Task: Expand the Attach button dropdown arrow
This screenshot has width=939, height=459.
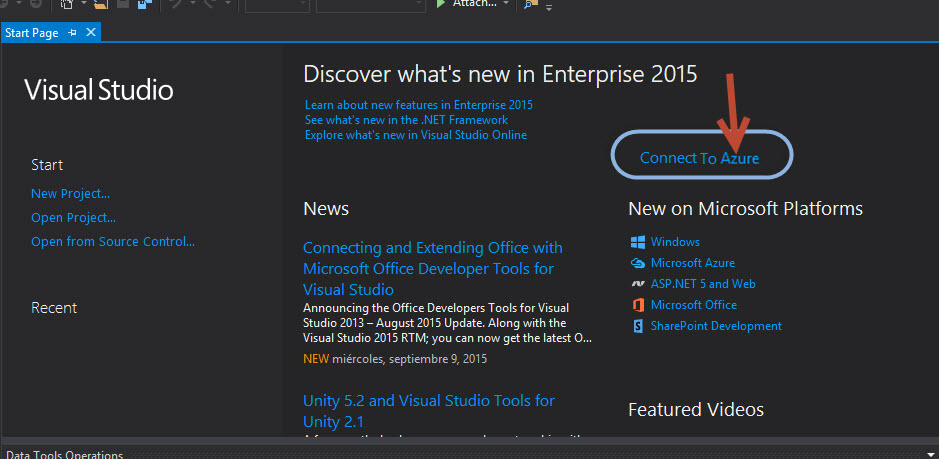Action: coord(506,5)
